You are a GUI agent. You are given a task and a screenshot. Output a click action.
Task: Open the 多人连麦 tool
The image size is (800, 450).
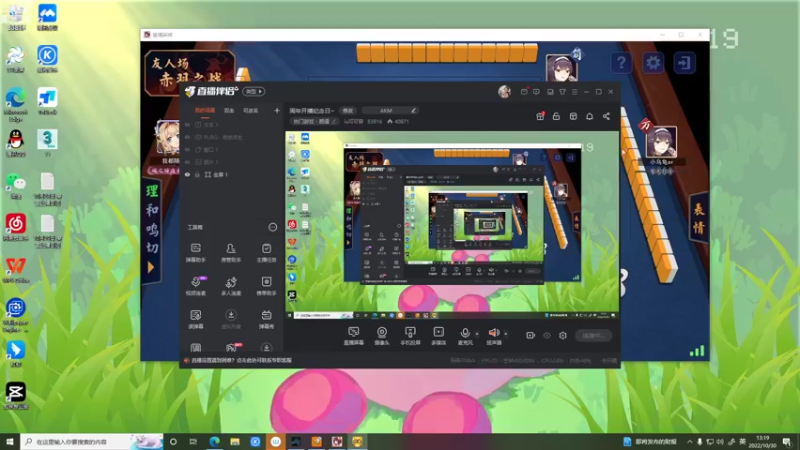(231, 286)
